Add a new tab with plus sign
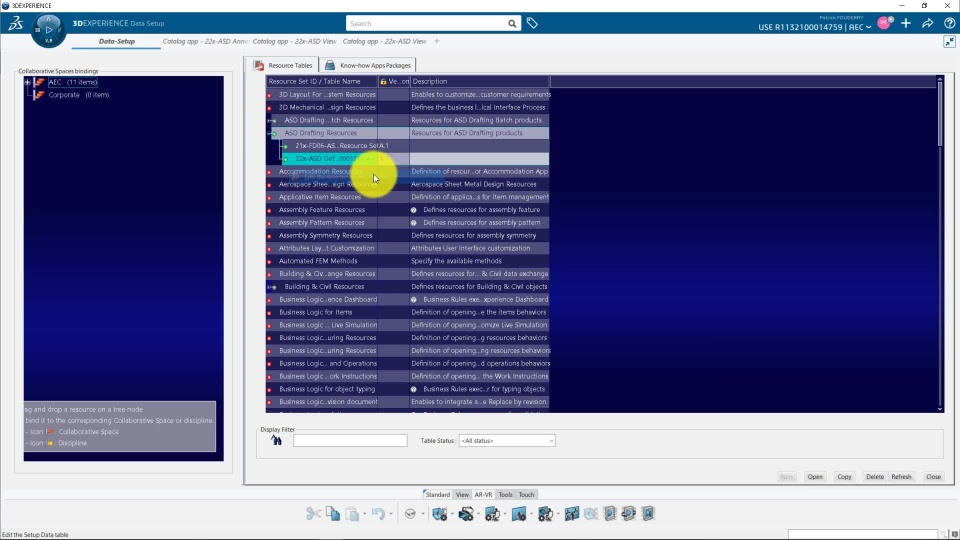960x540 pixels. [437, 41]
